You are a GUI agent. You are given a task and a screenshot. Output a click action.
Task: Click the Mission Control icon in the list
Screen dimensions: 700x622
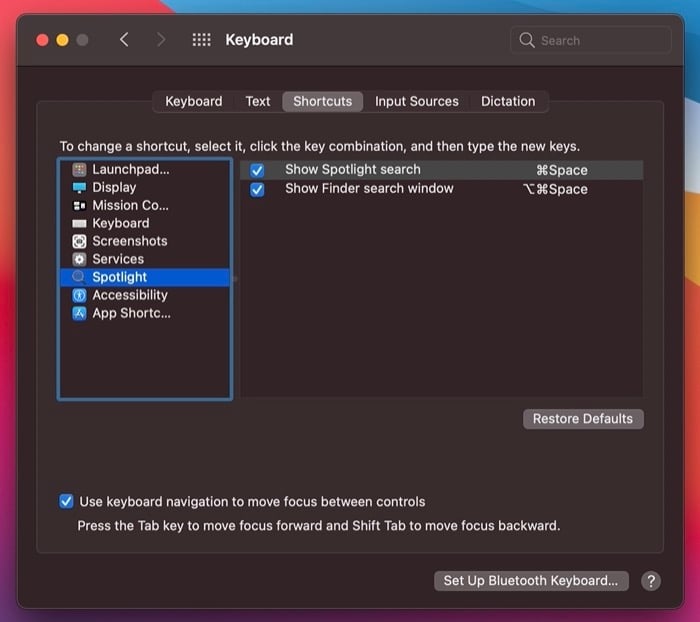pos(79,205)
